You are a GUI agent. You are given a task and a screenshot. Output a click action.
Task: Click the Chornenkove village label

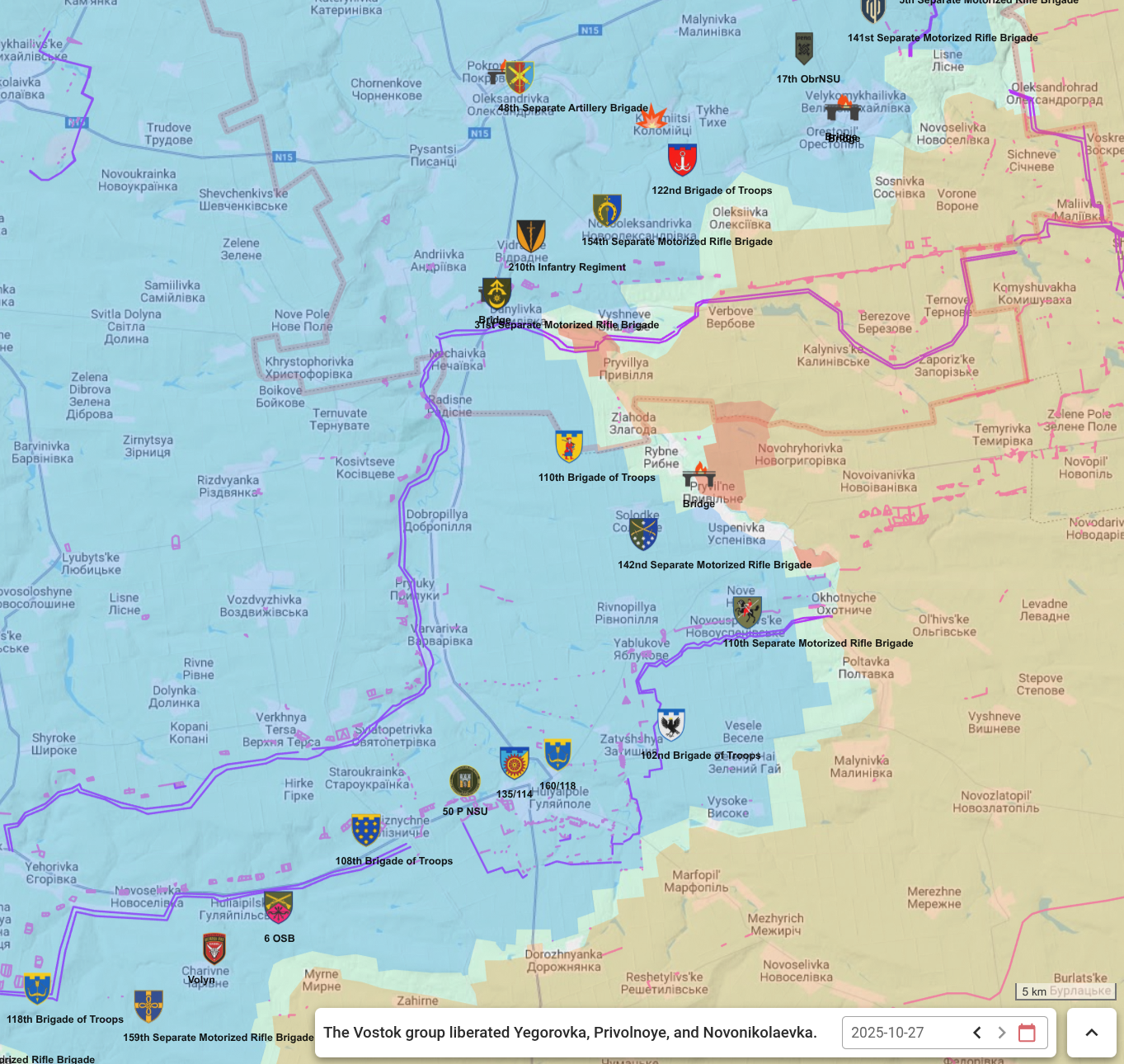[x=386, y=89]
